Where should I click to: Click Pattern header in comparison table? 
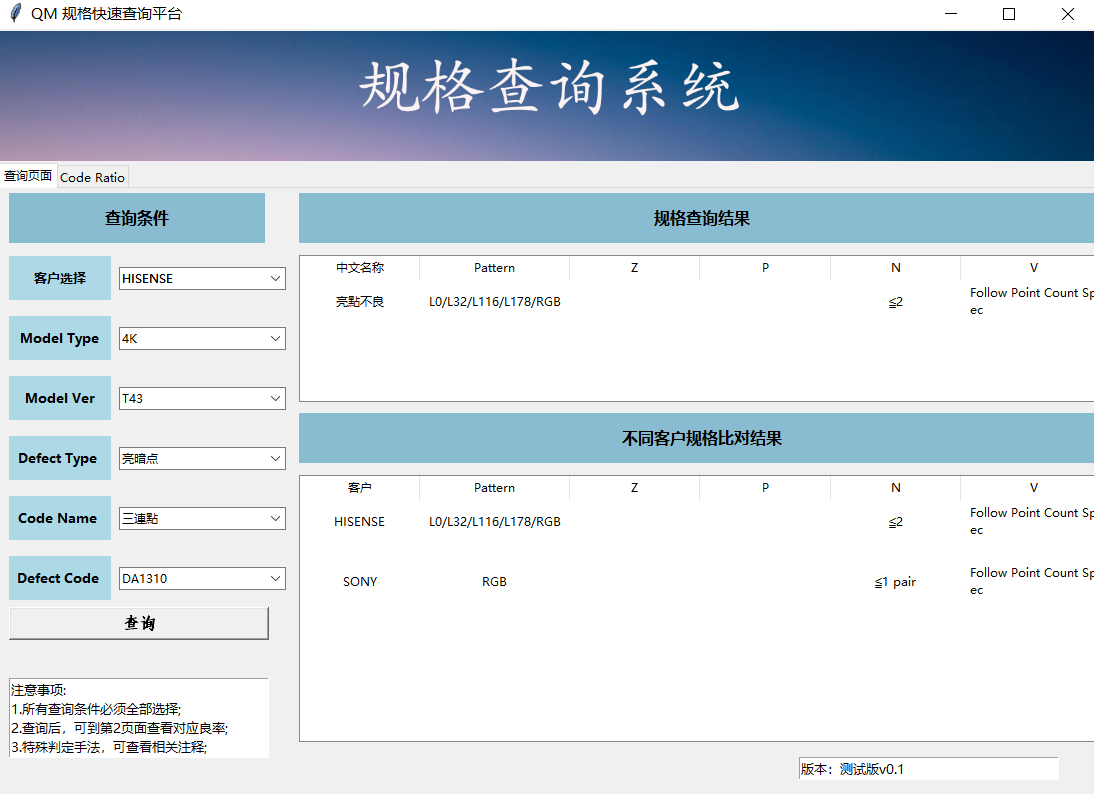coord(495,488)
